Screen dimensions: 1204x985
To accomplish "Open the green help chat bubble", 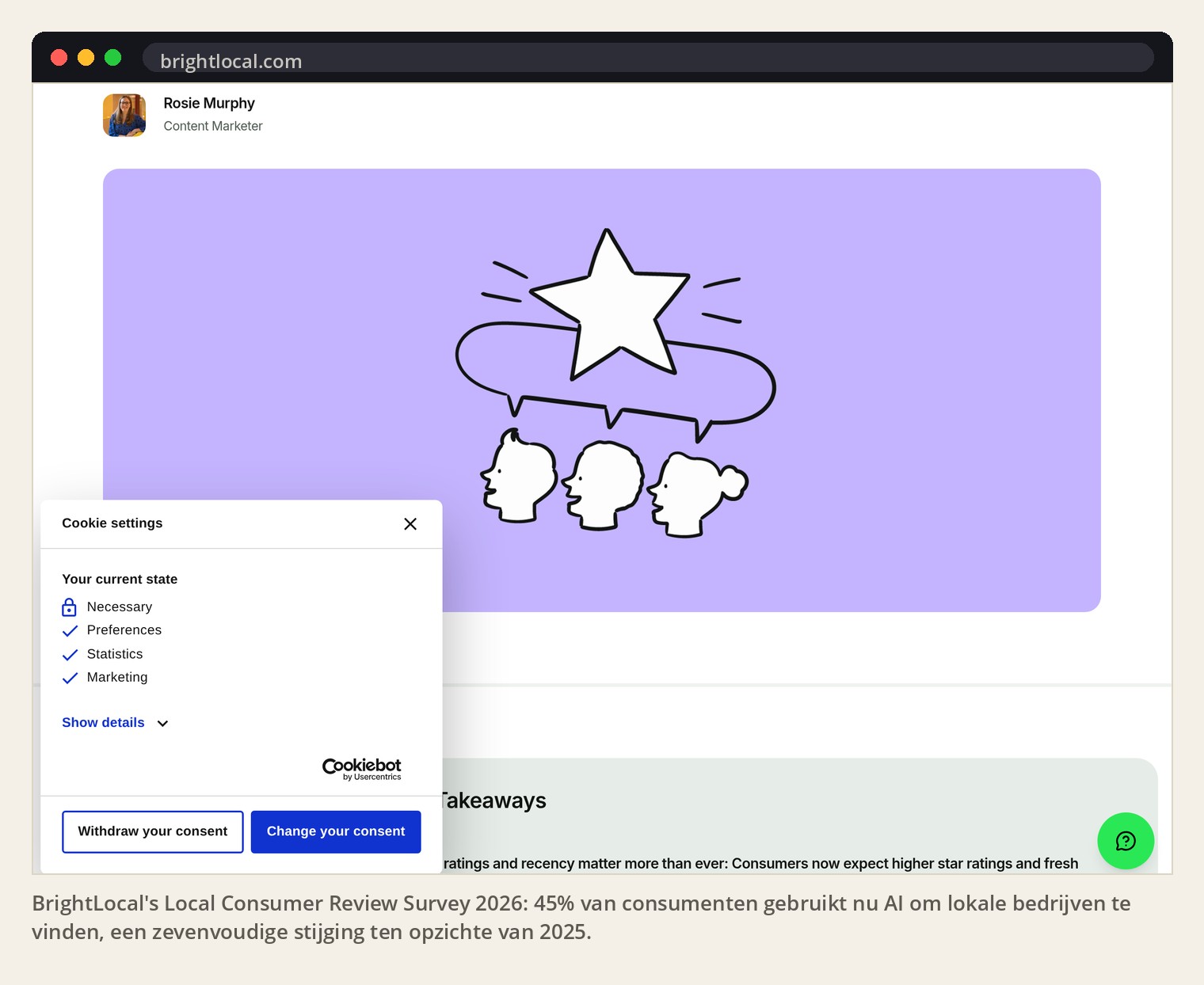I will coord(1126,841).
